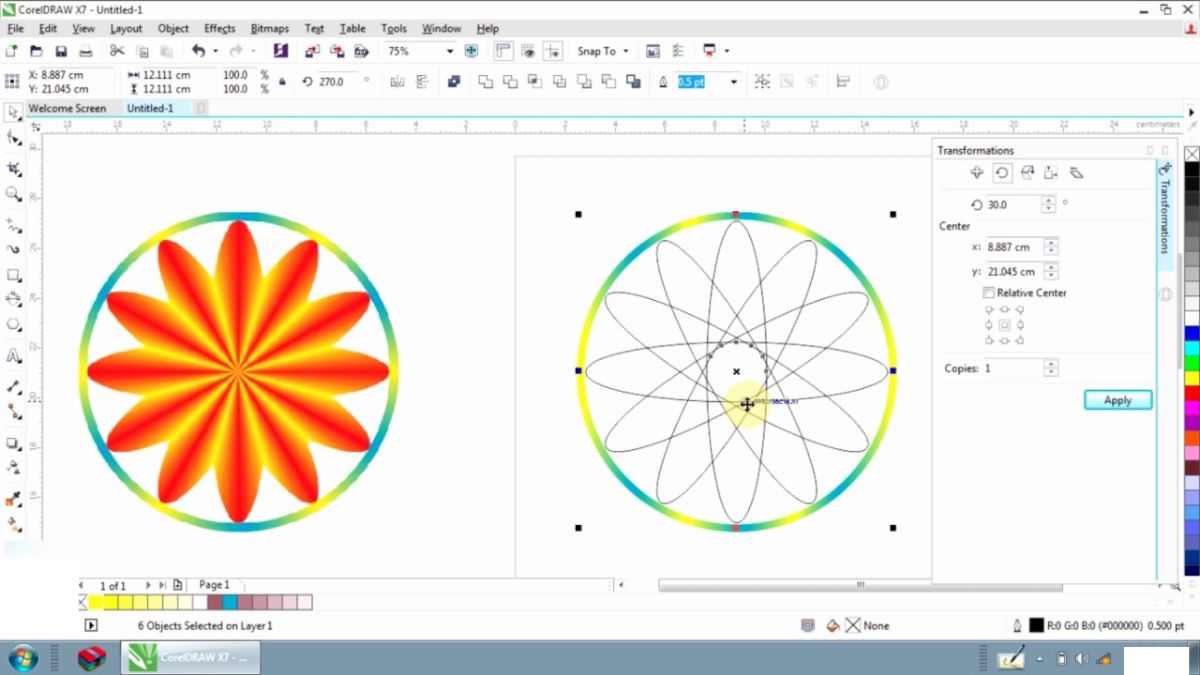The width and height of the screenshot is (1200, 675).
Task: Select the Pick tool
Action: 14,112
